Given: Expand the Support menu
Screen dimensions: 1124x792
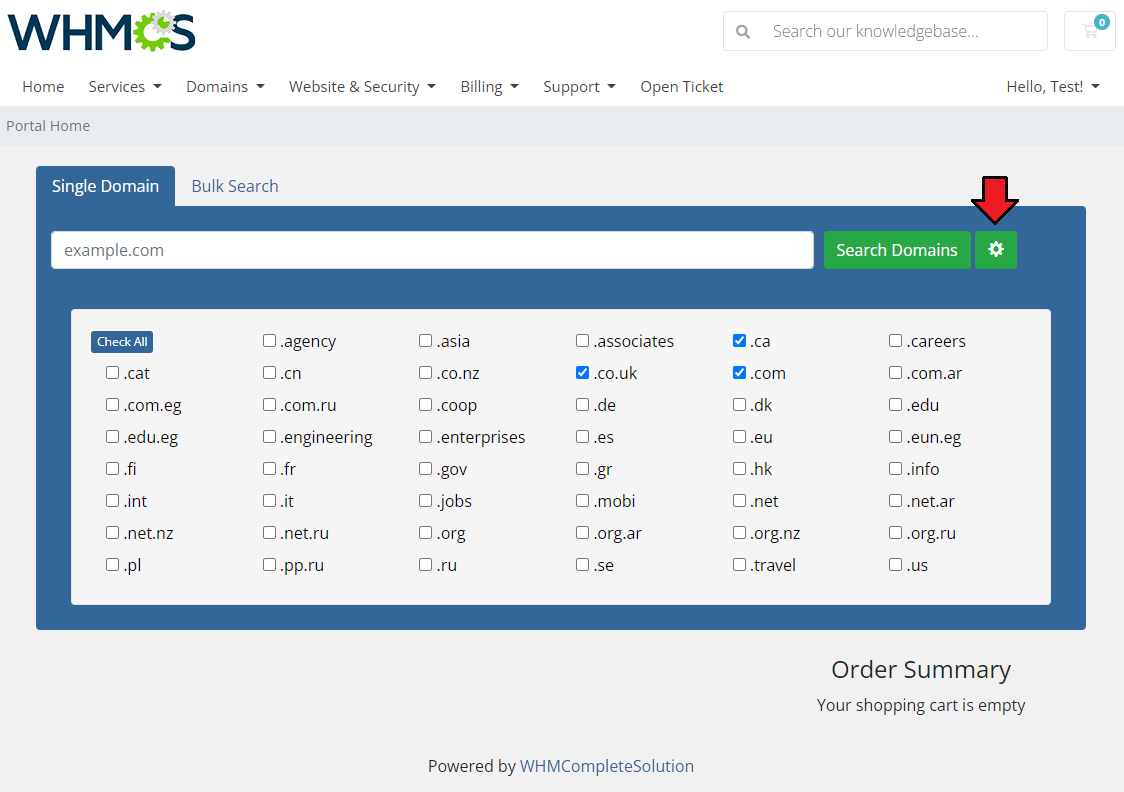Looking at the screenshot, I should (579, 87).
